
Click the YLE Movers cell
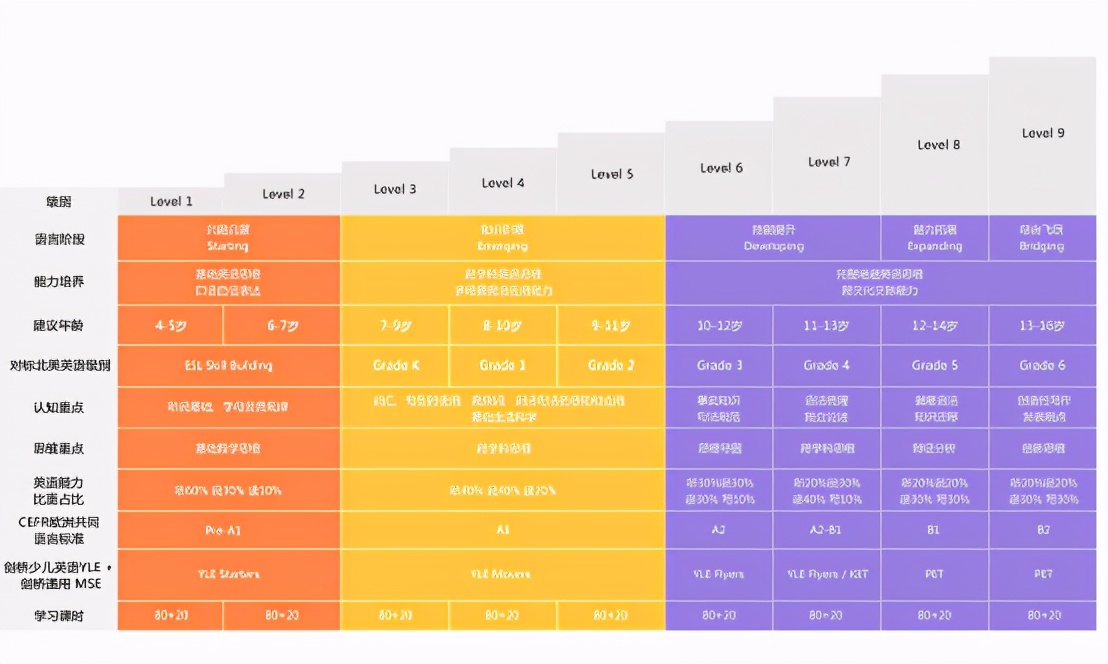click(502, 575)
